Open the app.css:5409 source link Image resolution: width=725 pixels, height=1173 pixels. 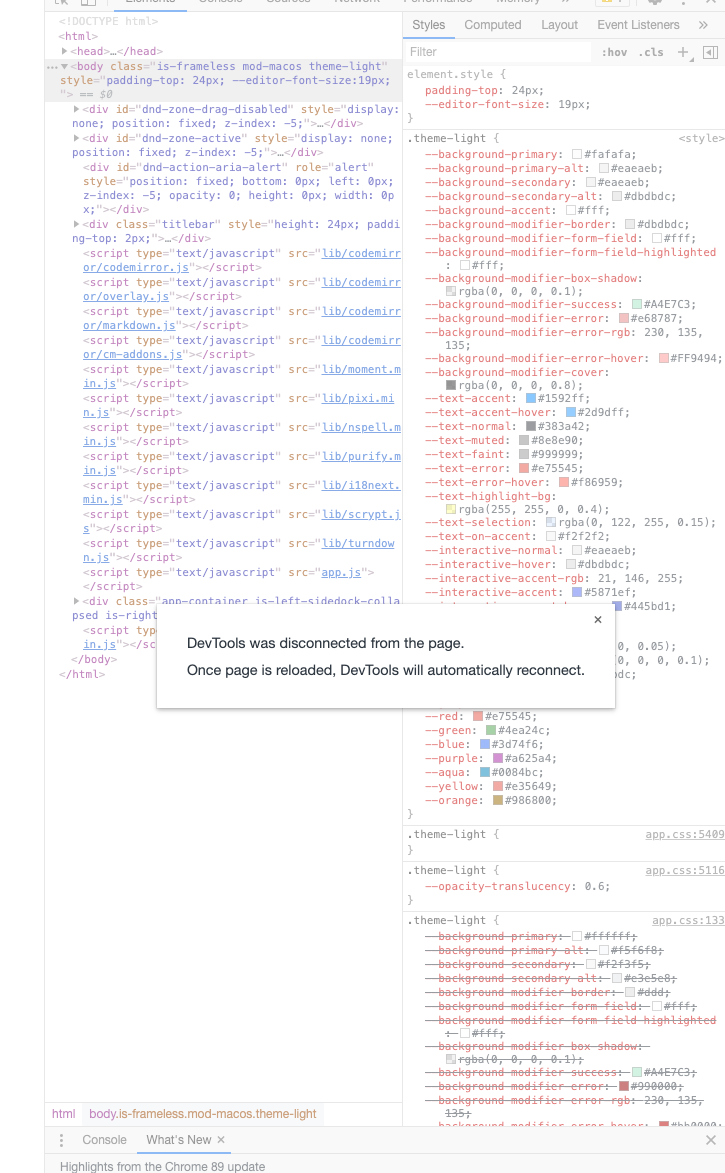click(x=685, y=834)
